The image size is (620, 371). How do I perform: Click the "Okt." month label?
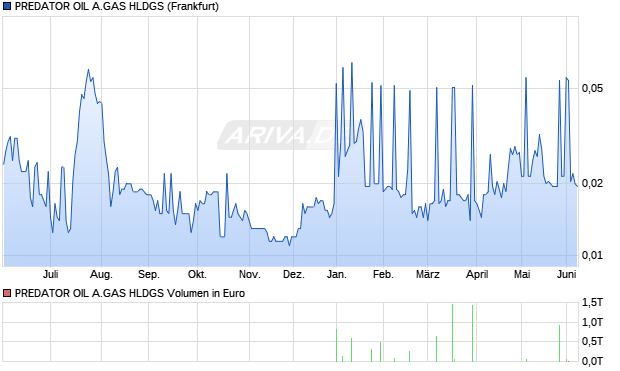tap(197, 274)
